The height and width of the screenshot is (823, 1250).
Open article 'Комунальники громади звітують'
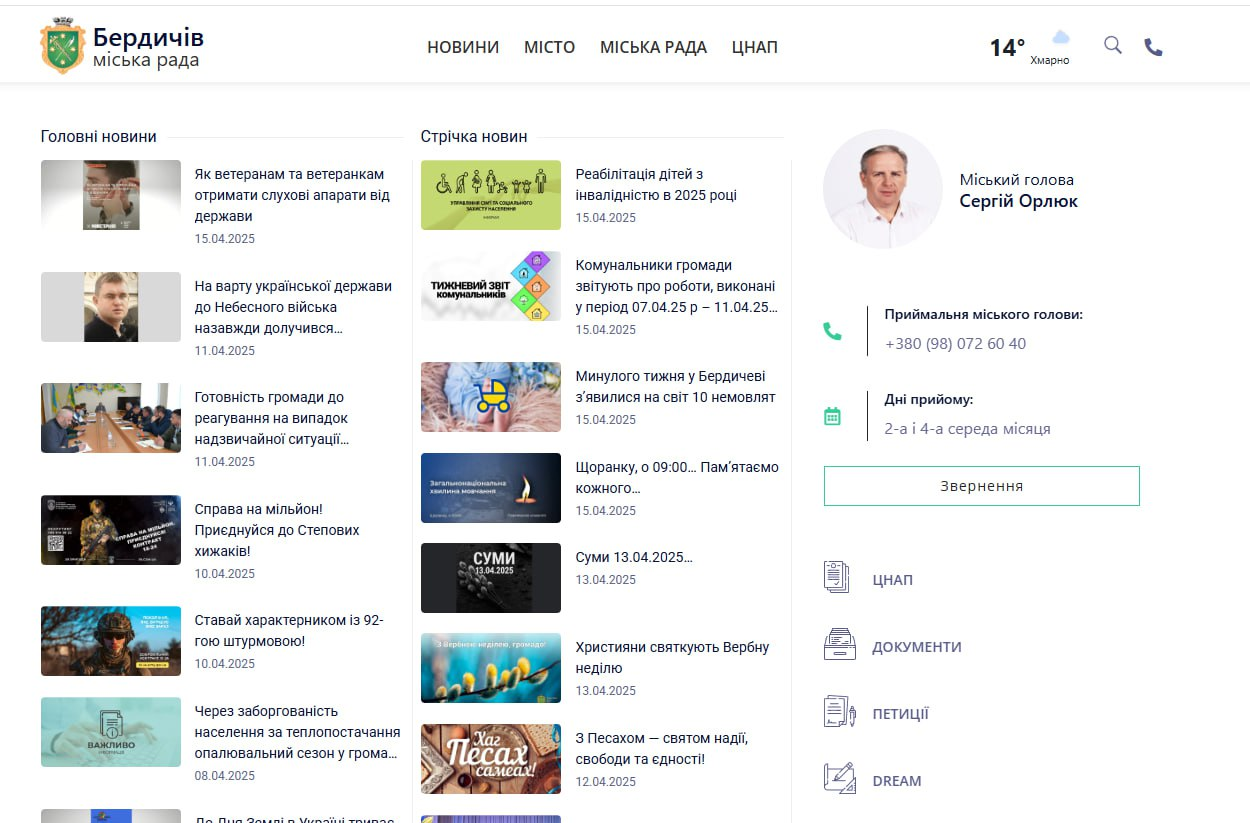tap(677, 286)
